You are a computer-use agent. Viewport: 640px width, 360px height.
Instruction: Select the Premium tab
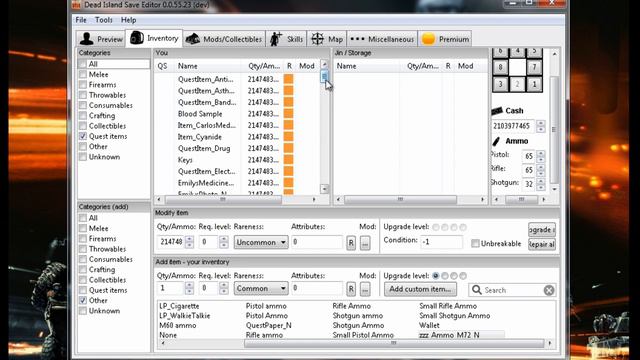tap(445, 39)
